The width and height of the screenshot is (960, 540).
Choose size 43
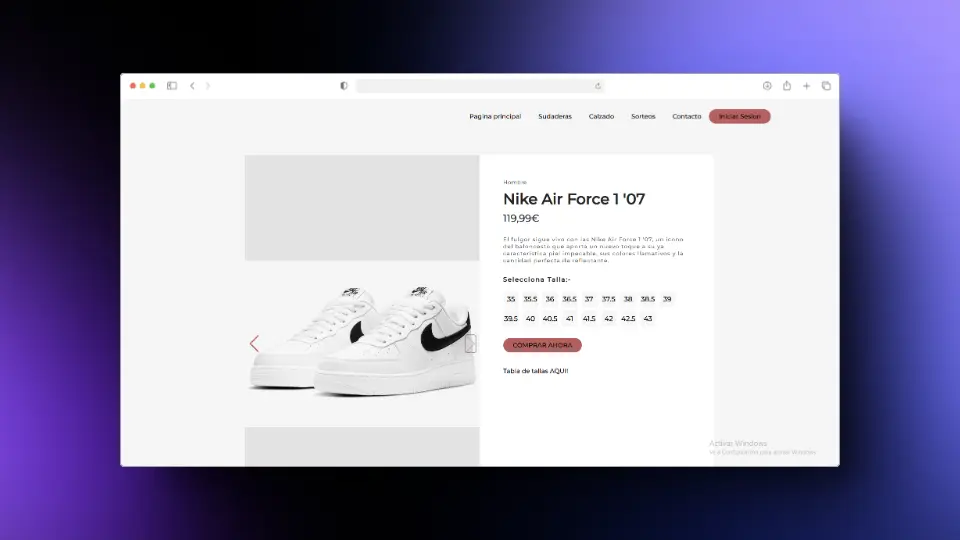(x=648, y=318)
